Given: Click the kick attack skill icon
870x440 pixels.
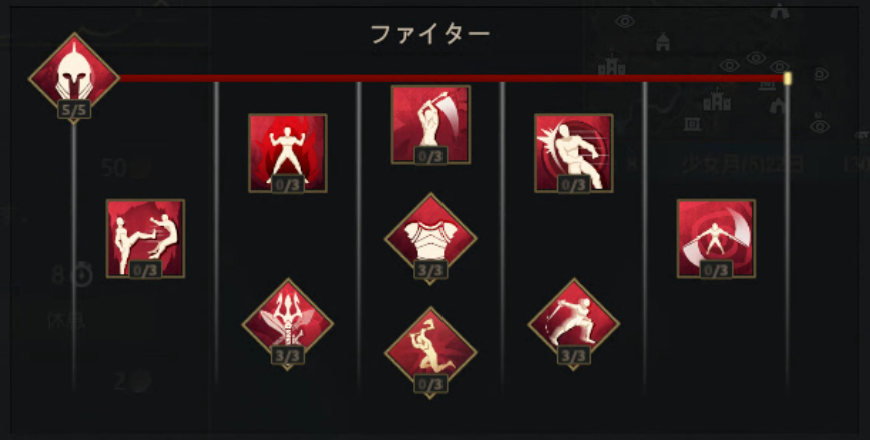Looking at the screenshot, I should pos(145,239).
